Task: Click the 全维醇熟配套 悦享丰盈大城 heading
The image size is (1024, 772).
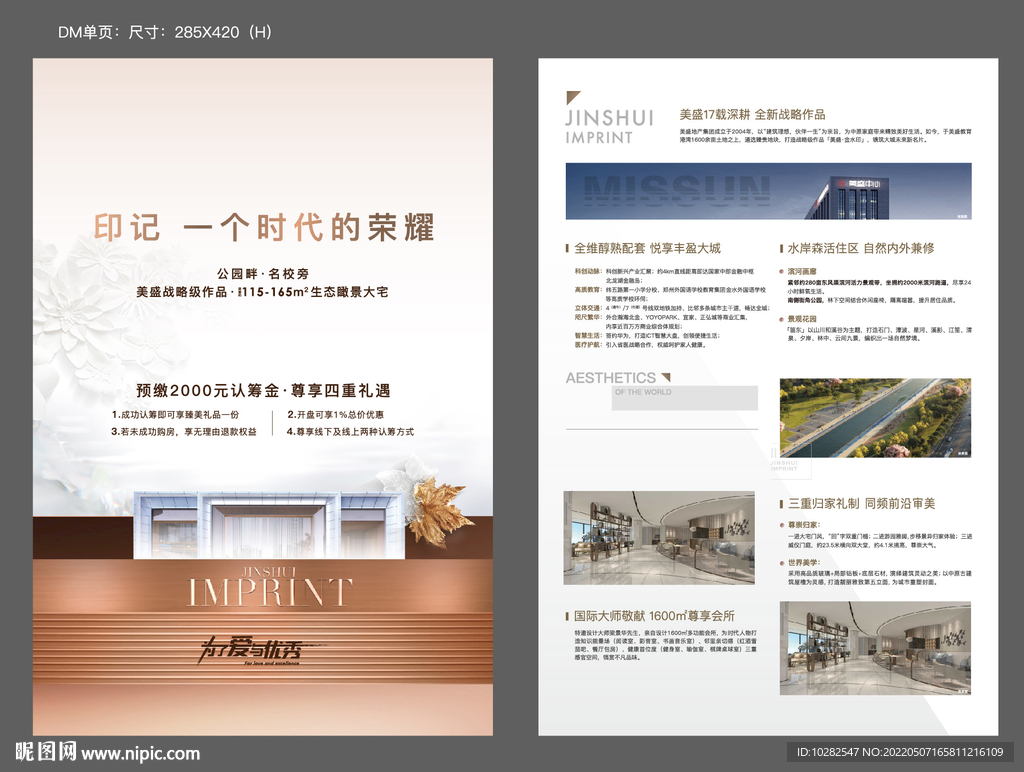Action: 647,248
